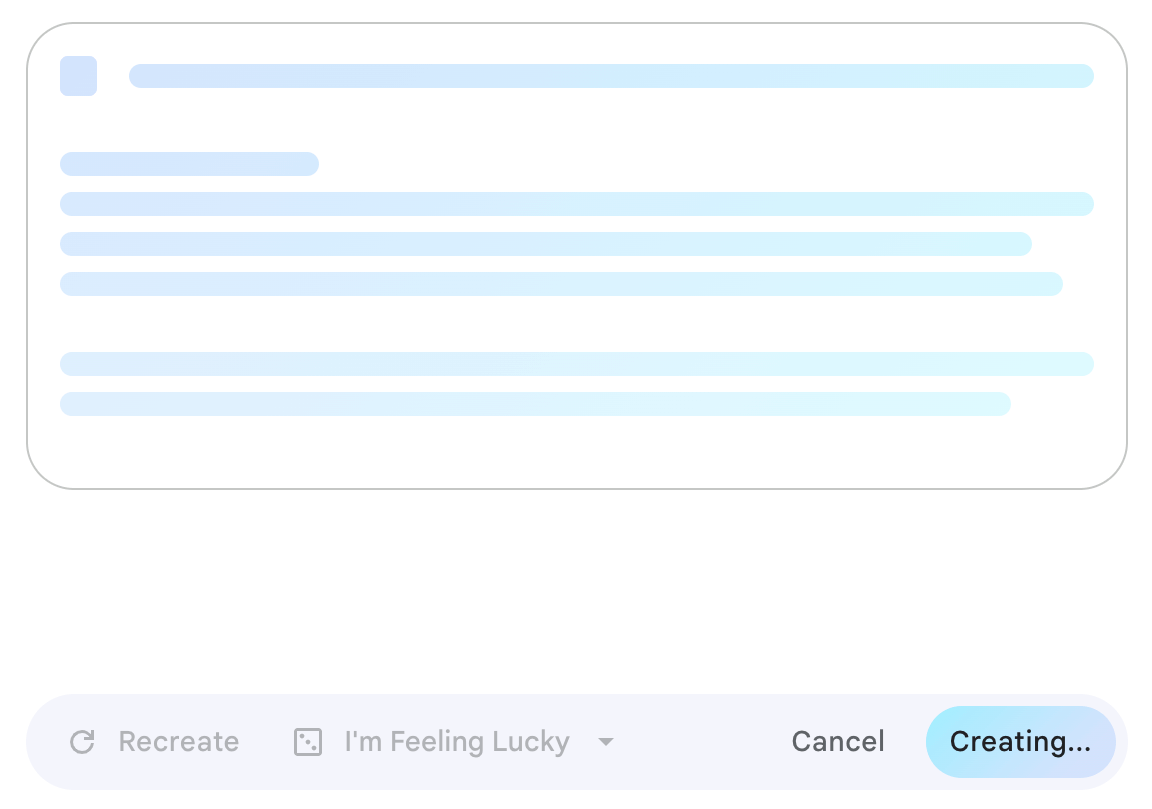Collapse the I'm Feeling Lucky style chooser
This screenshot has height=809, width=1152.
(x=605, y=742)
